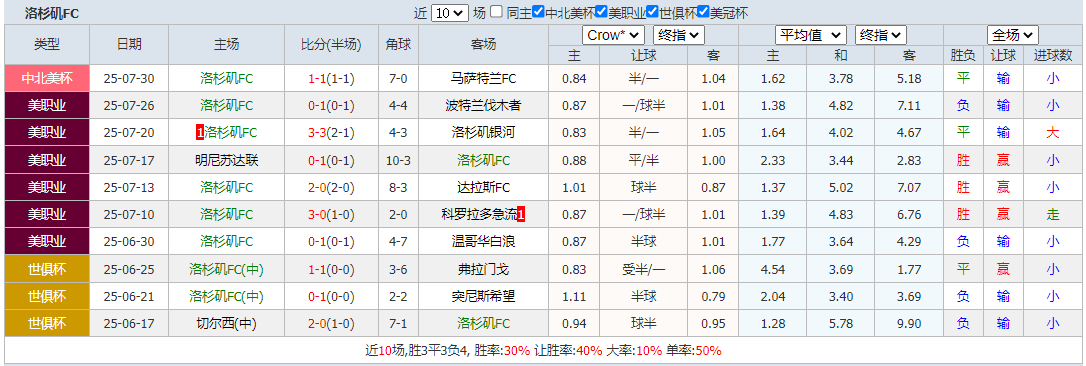
Task: Click the 中北美杯 league label
Action: pos(47,78)
